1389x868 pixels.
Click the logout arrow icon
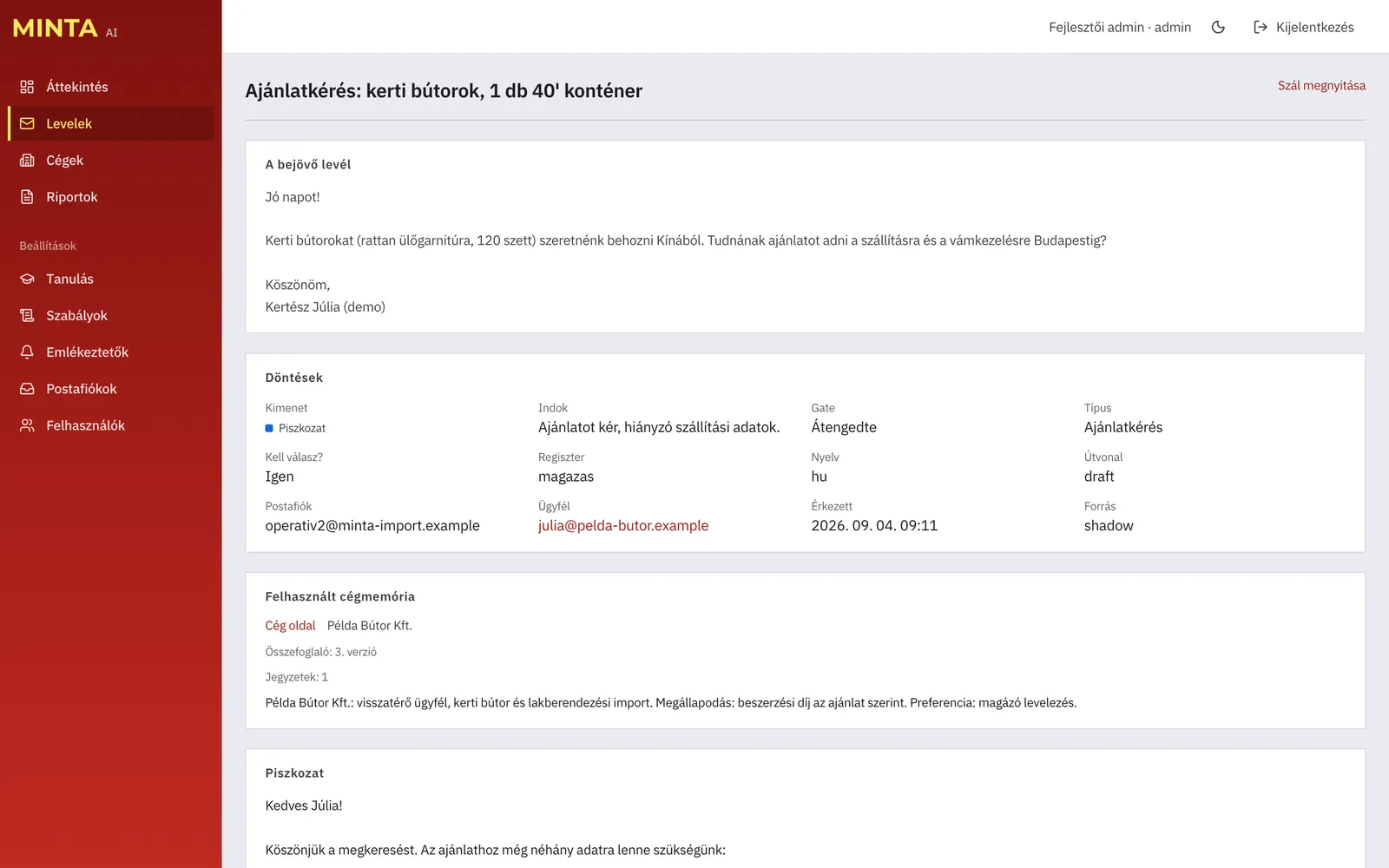coord(1261,27)
